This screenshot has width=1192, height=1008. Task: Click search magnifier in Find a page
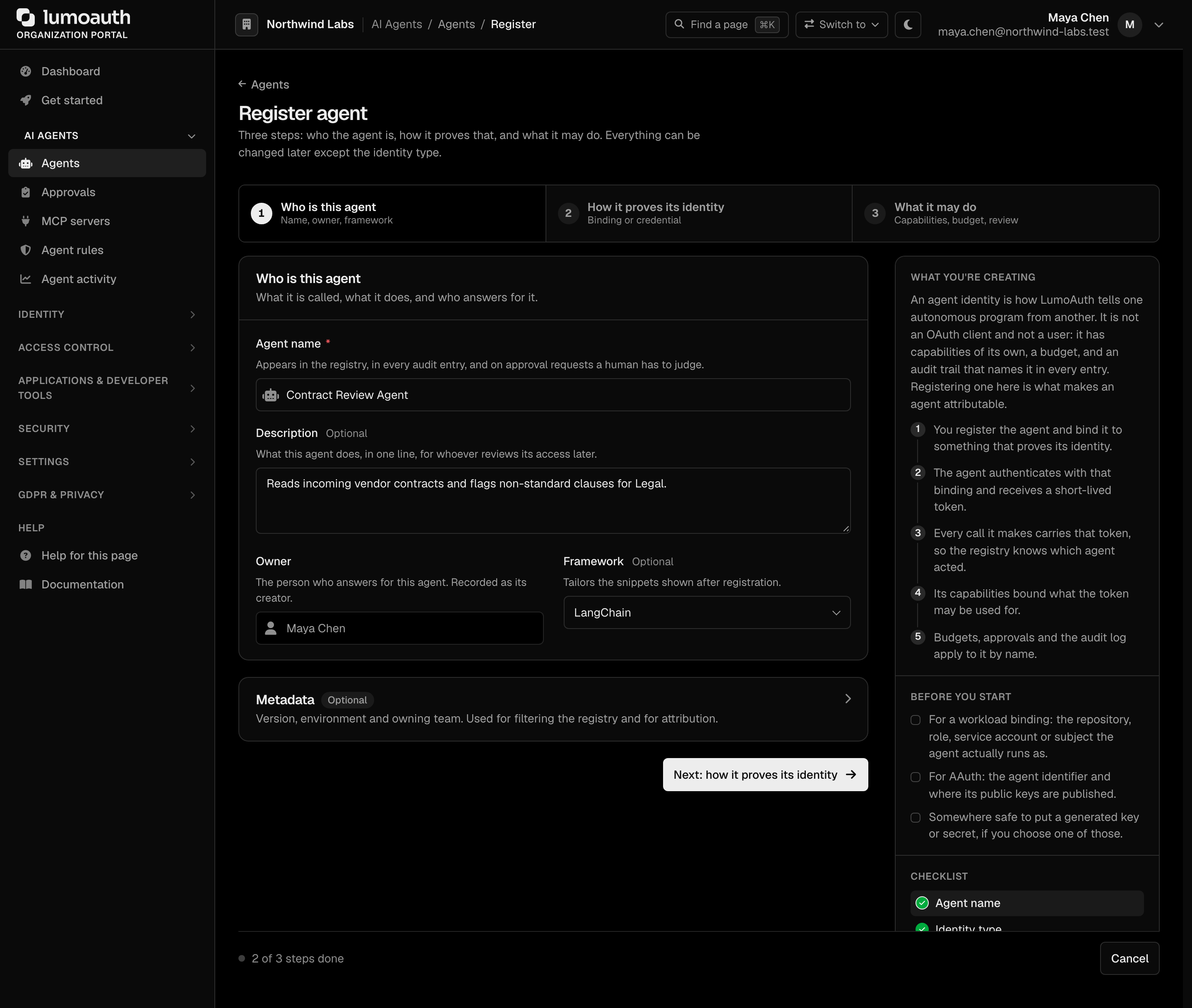pos(679,24)
